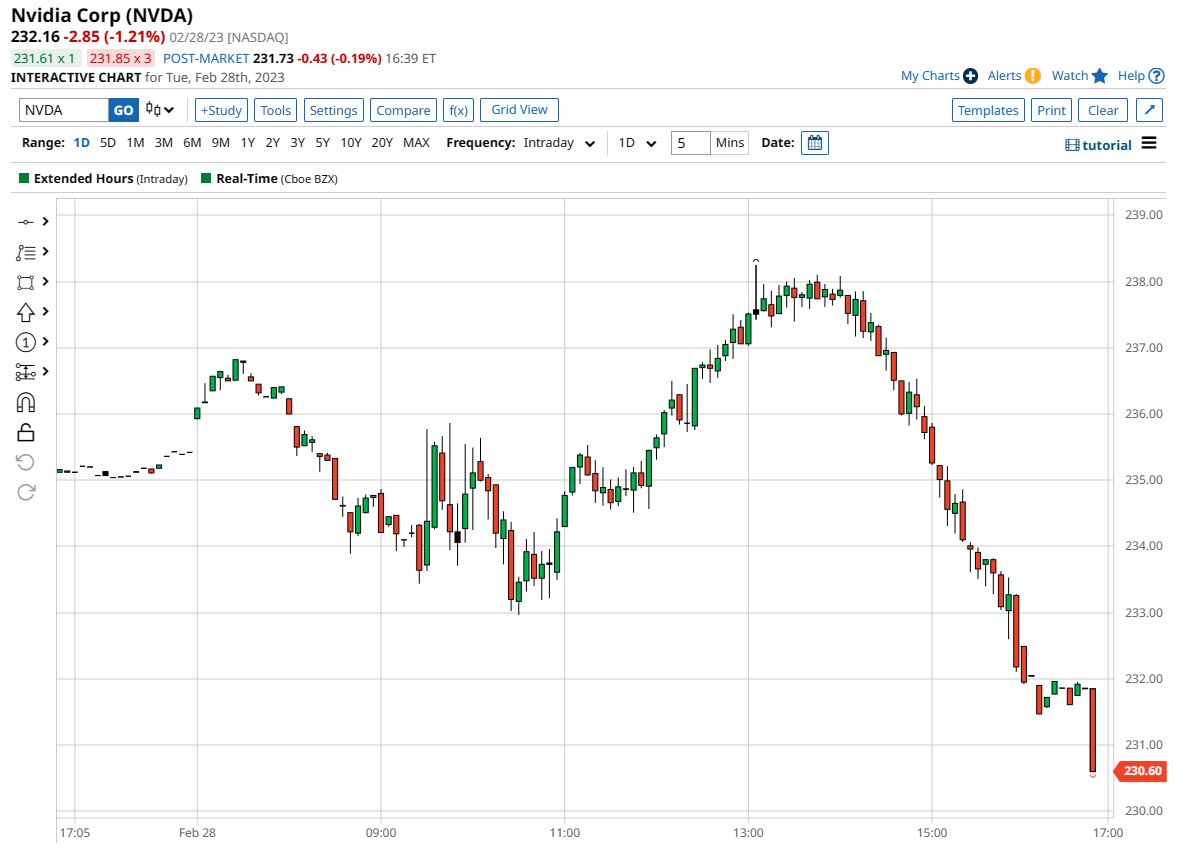The height and width of the screenshot is (854, 1189).
Task: Select the 1D range
Action: 82,143
